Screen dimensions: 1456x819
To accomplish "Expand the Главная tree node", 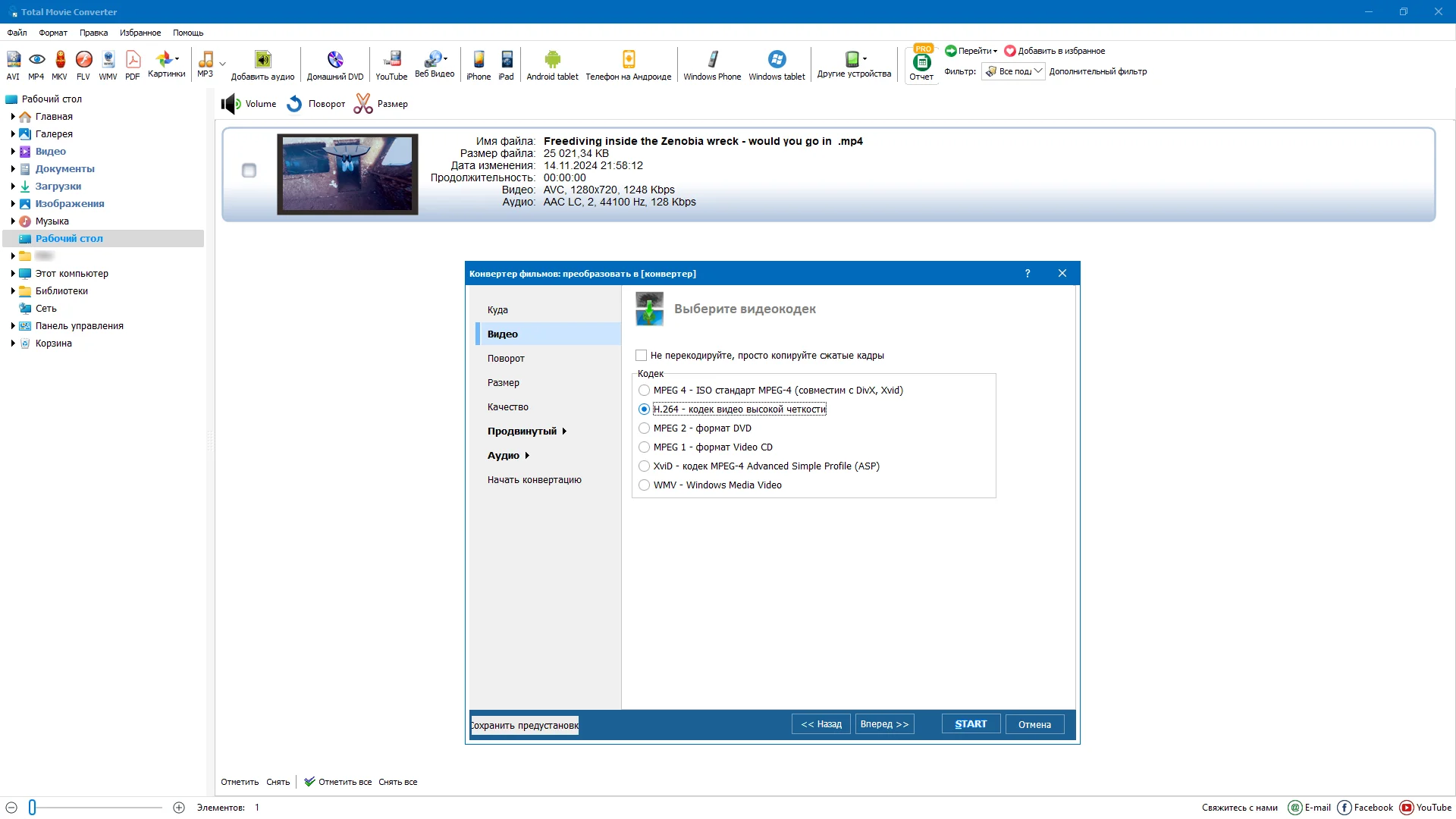I will 13,117.
